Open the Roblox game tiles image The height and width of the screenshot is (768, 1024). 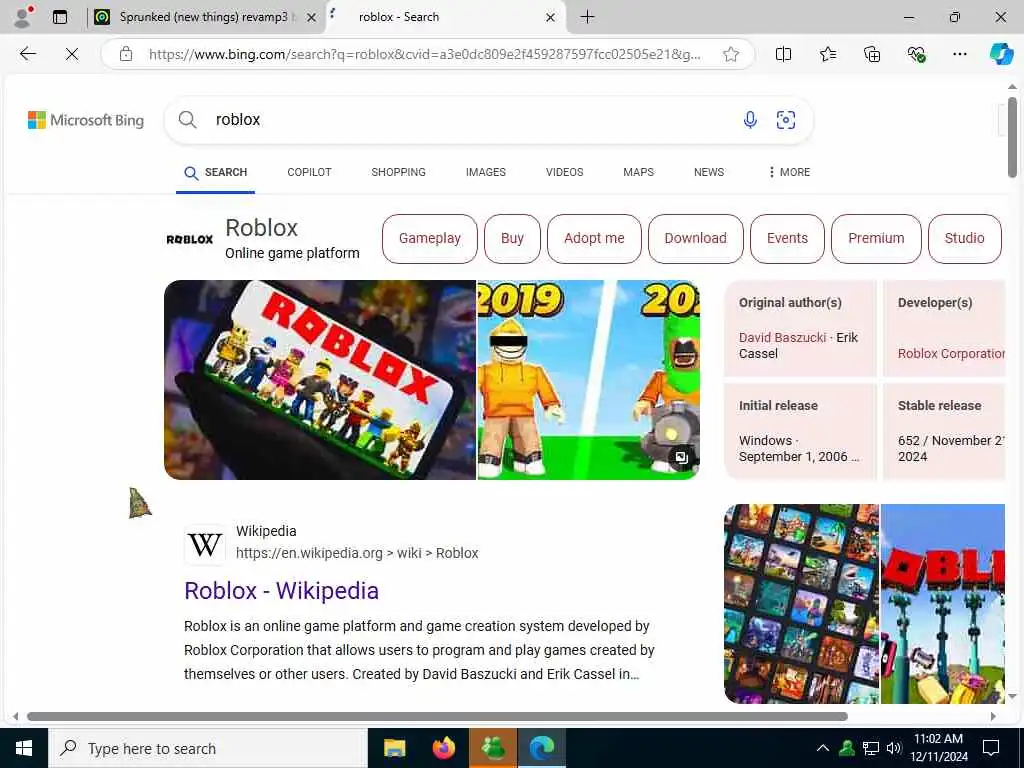tap(801, 603)
